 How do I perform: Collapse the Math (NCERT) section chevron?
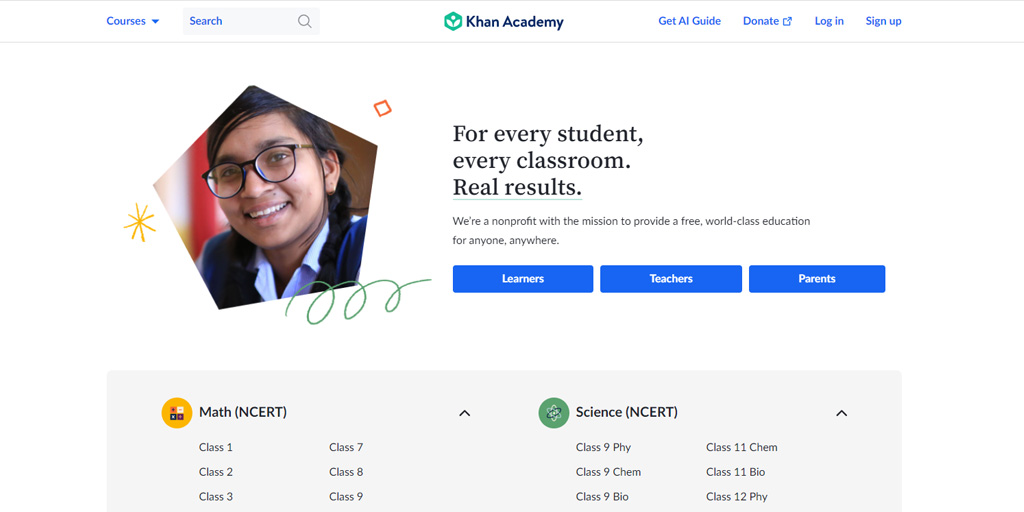(464, 413)
